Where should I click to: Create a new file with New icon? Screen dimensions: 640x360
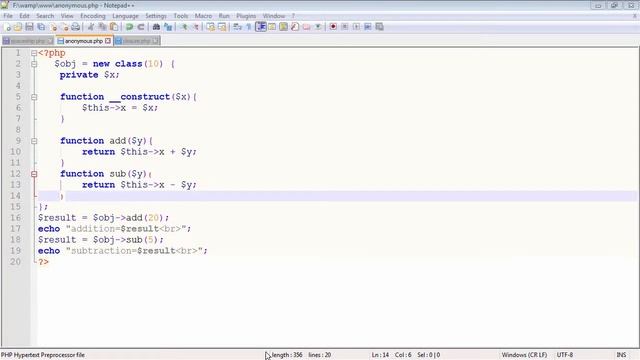click(7, 27)
